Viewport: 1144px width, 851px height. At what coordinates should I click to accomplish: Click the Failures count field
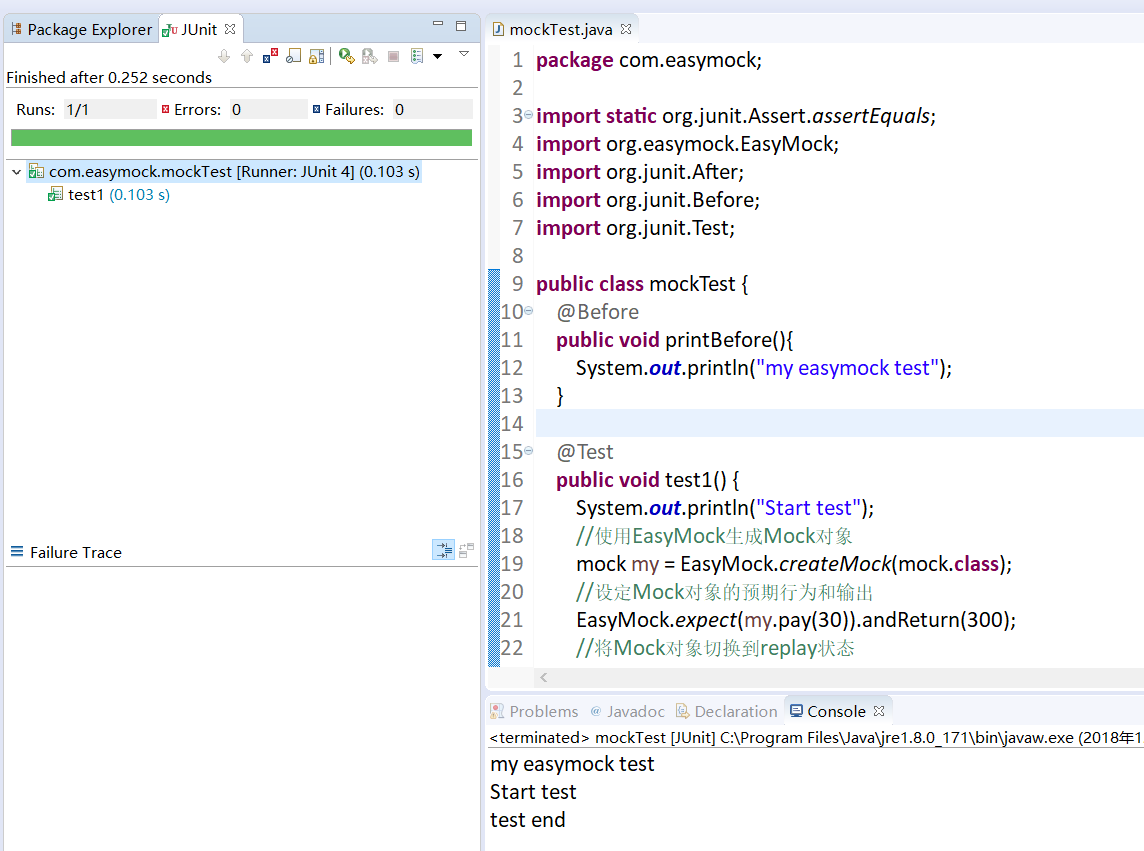pos(432,109)
